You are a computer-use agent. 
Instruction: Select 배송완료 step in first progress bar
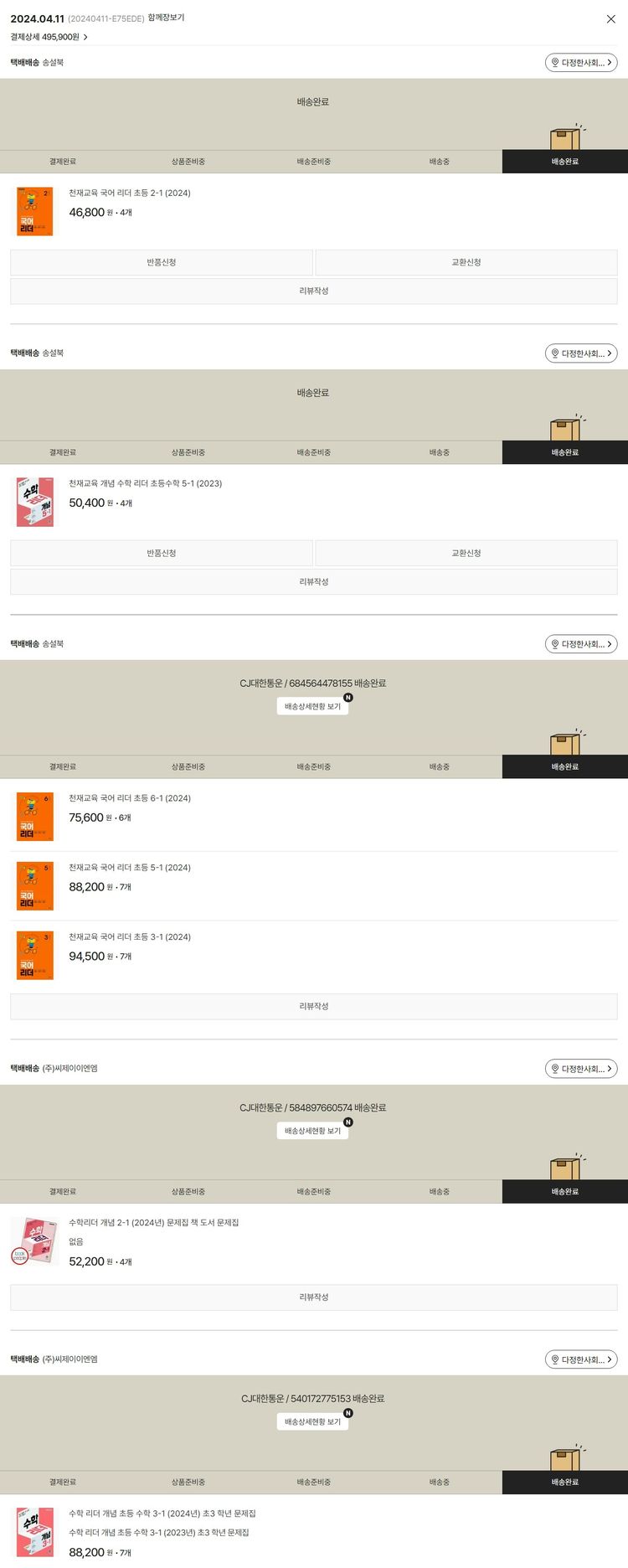(565, 162)
